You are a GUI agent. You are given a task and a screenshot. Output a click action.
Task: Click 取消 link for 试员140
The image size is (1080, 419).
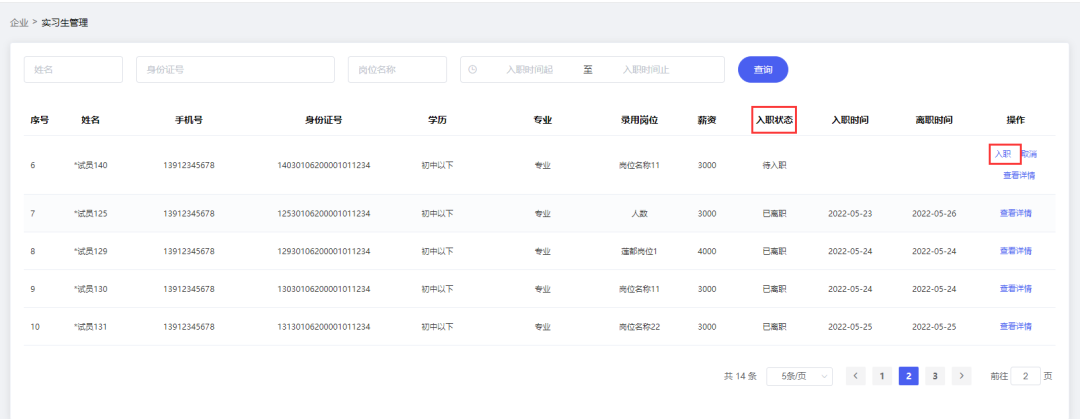pyautogui.click(x=1029, y=154)
